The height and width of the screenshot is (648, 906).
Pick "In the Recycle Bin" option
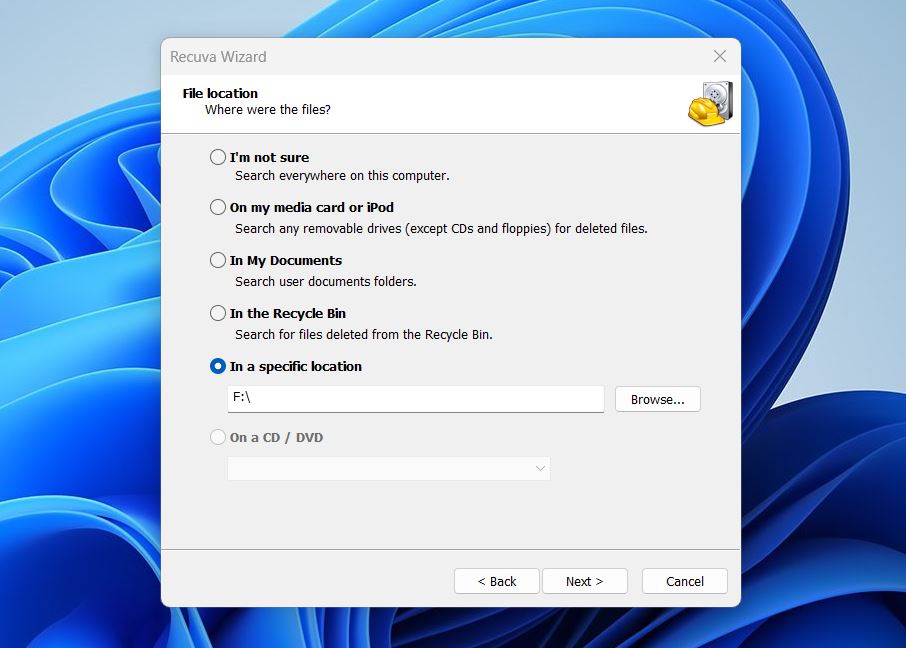(217, 313)
